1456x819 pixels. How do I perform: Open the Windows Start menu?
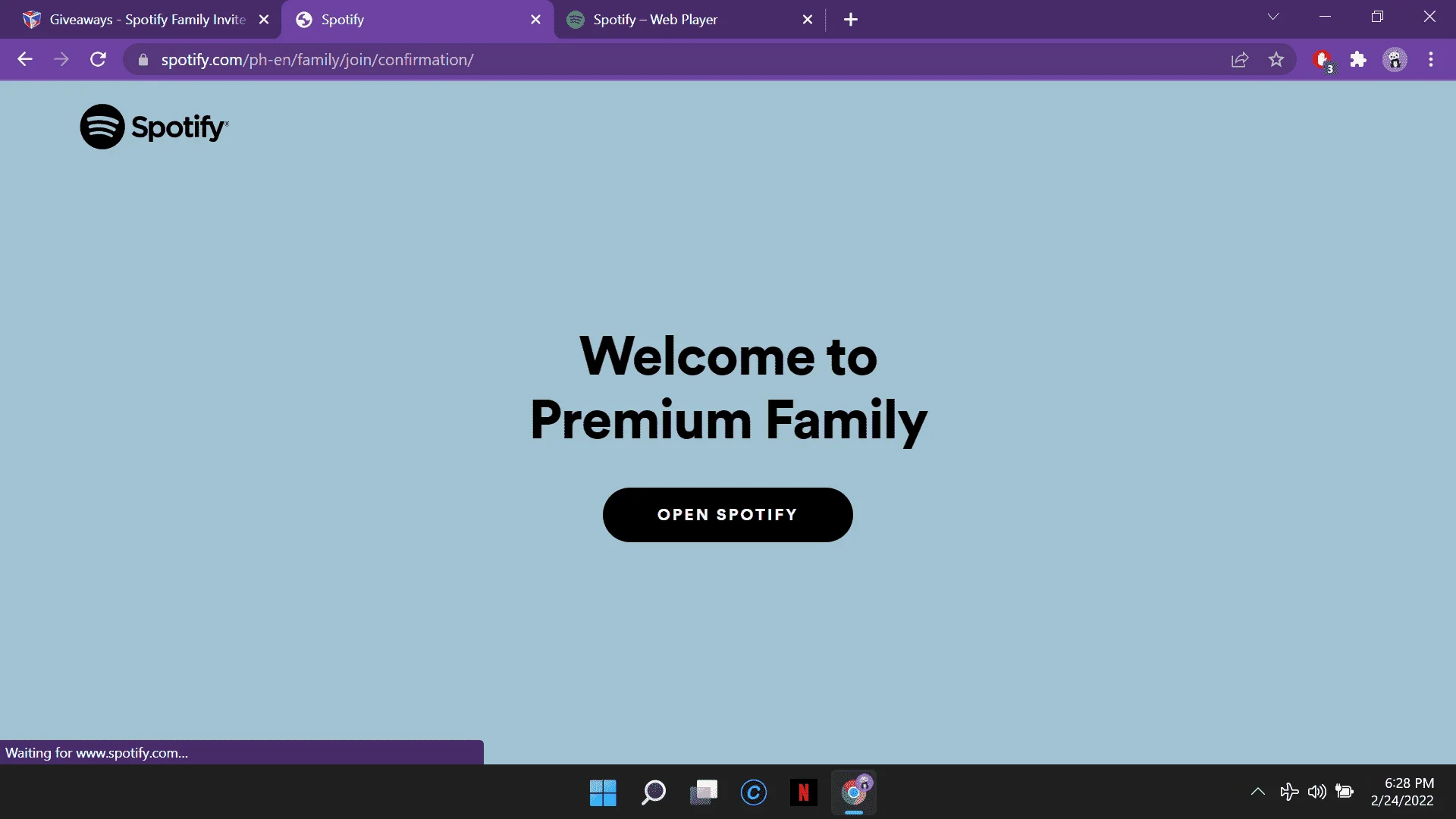[603, 793]
